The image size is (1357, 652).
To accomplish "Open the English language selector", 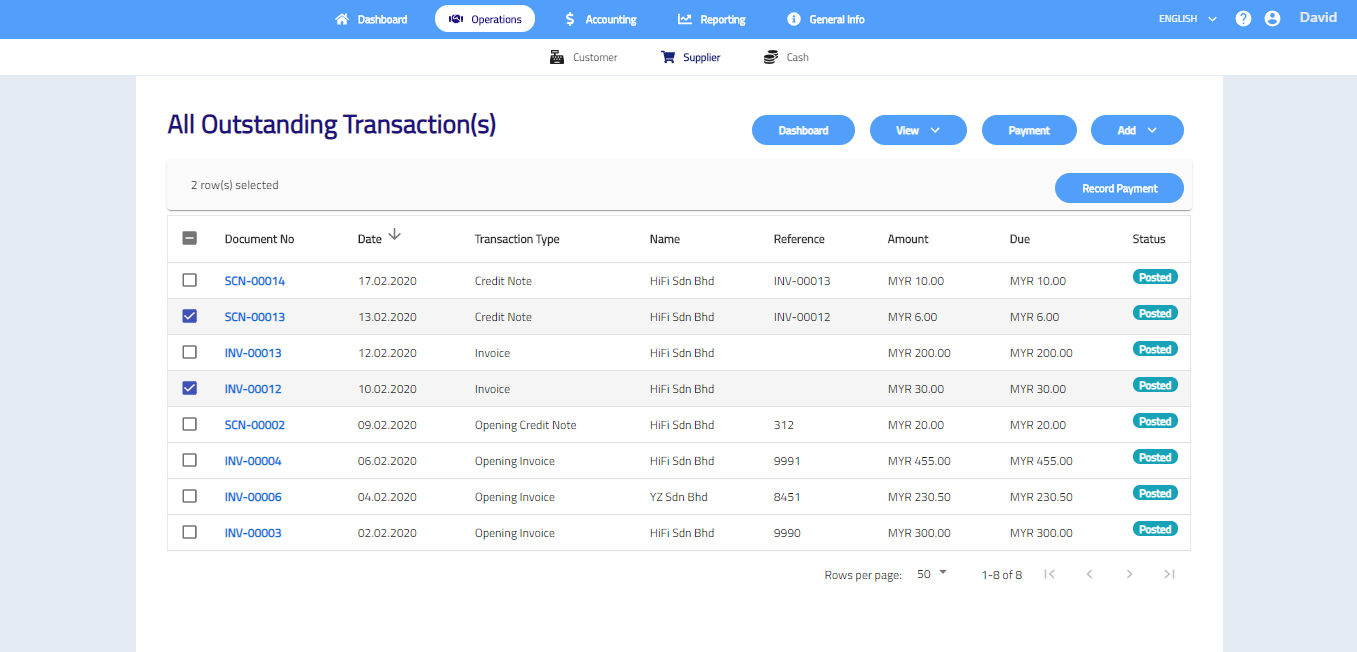I will coord(1187,19).
